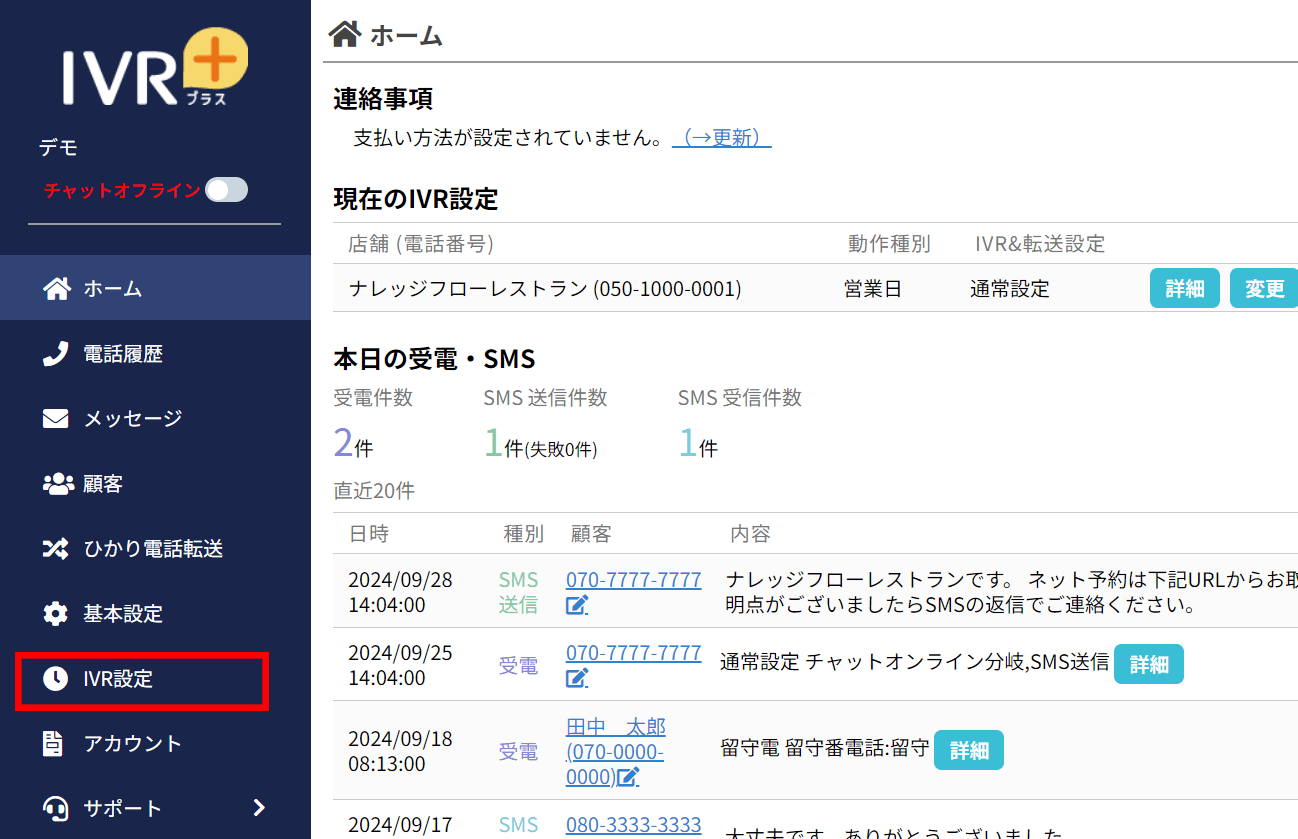
Task: Open the IVR設定 menu item
Action: click(155, 678)
